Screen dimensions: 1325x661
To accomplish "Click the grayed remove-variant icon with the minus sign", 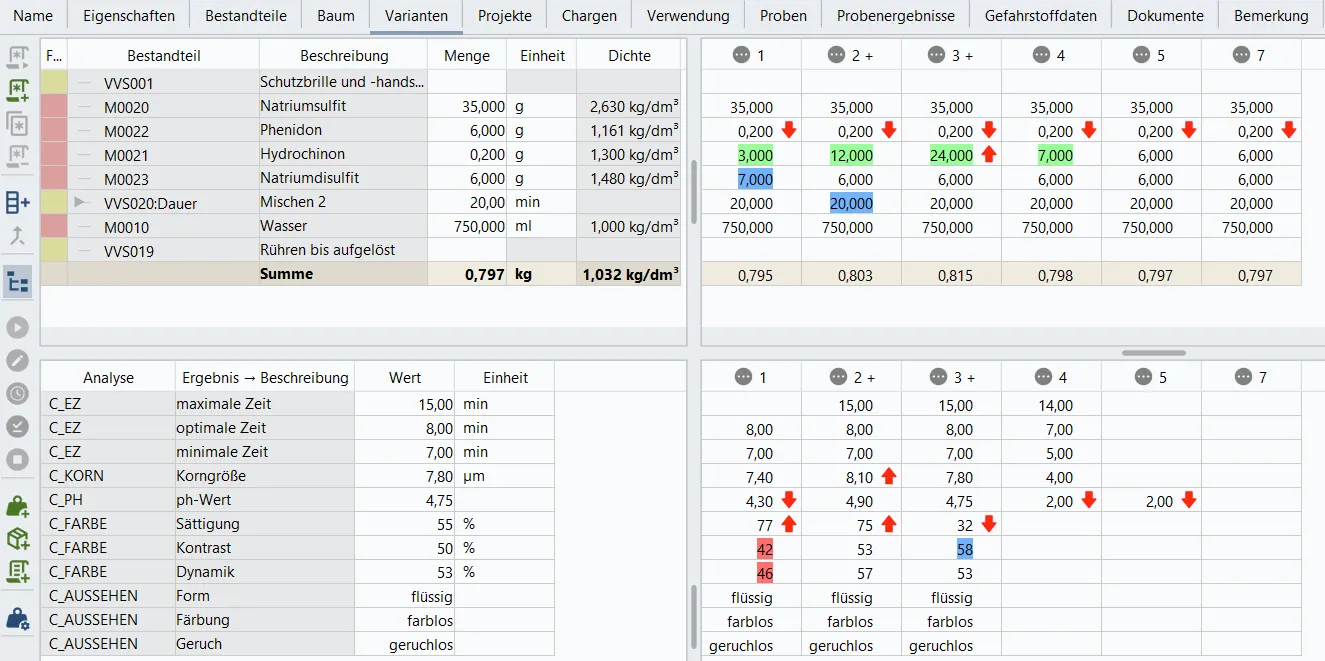I will [x=18, y=155].
